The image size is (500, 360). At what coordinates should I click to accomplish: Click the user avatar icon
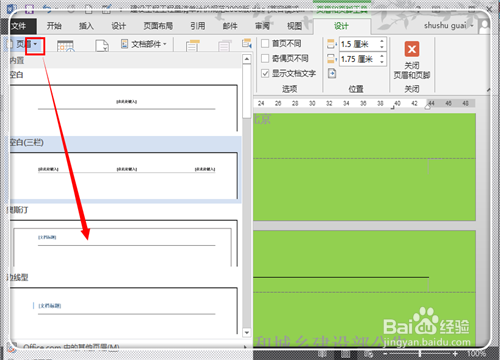pos(484,26)
